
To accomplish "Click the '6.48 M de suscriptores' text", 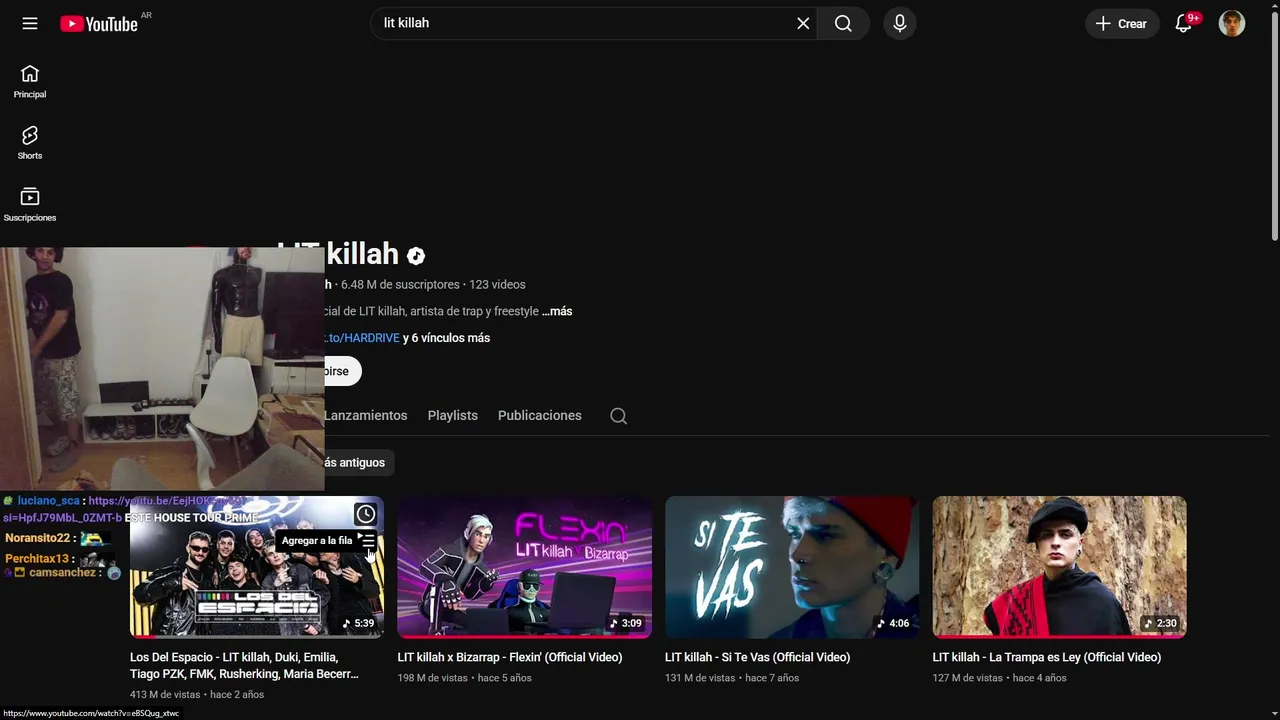I will (400, 285).
